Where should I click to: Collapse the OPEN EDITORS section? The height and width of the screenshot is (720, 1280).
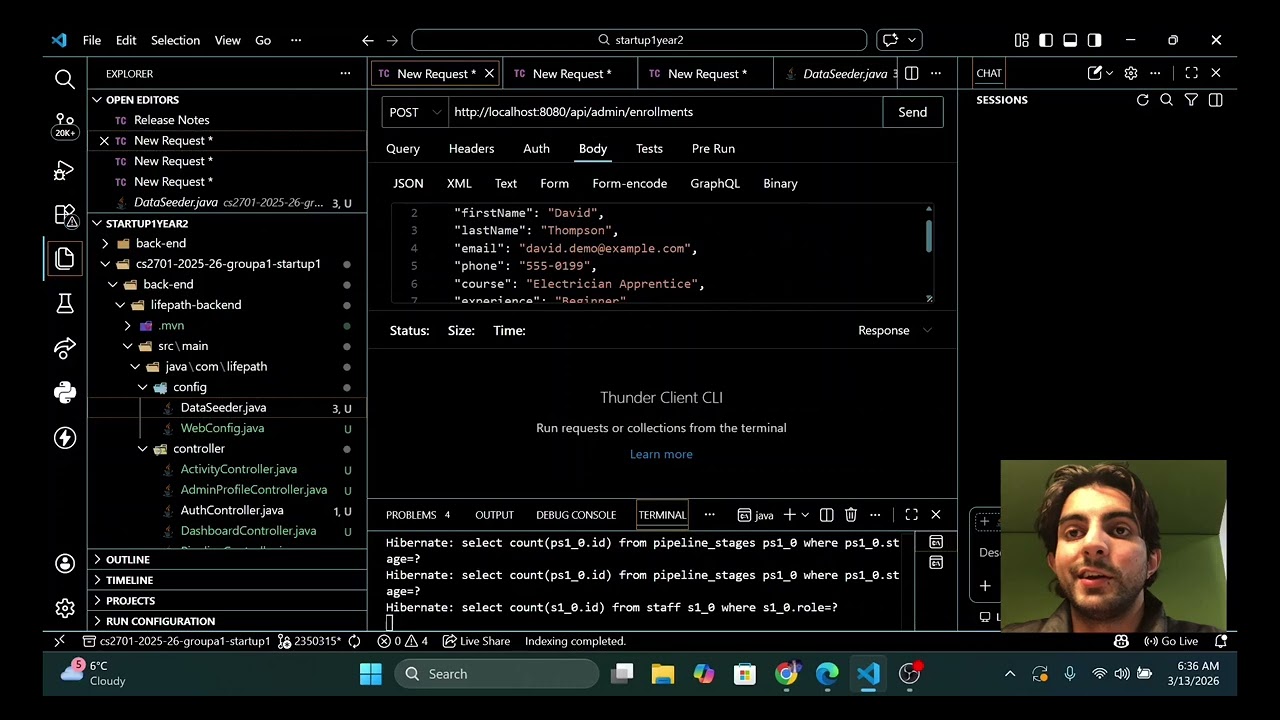tap(97, 100)
